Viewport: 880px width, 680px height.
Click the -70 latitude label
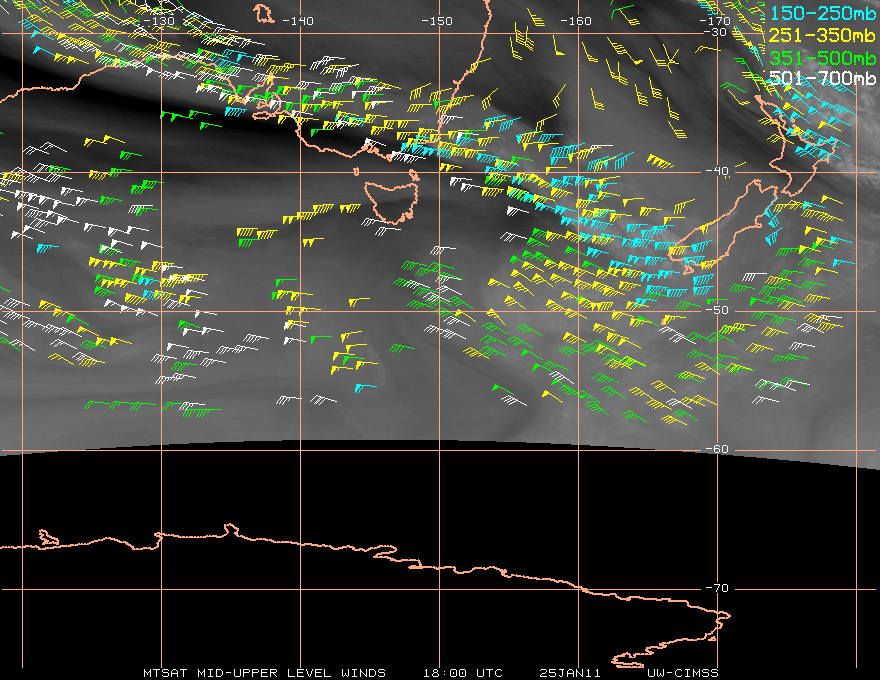click(717, 588)
